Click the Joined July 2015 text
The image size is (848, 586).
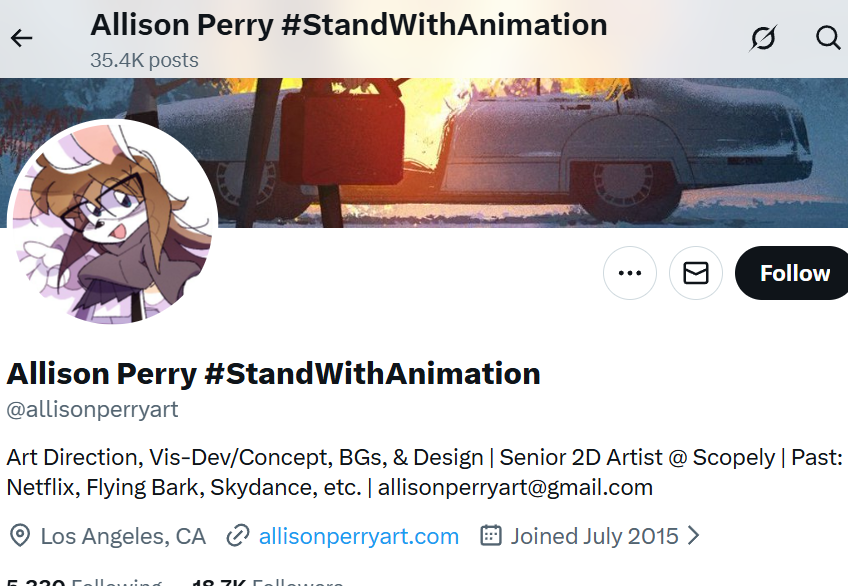(594, 536)
